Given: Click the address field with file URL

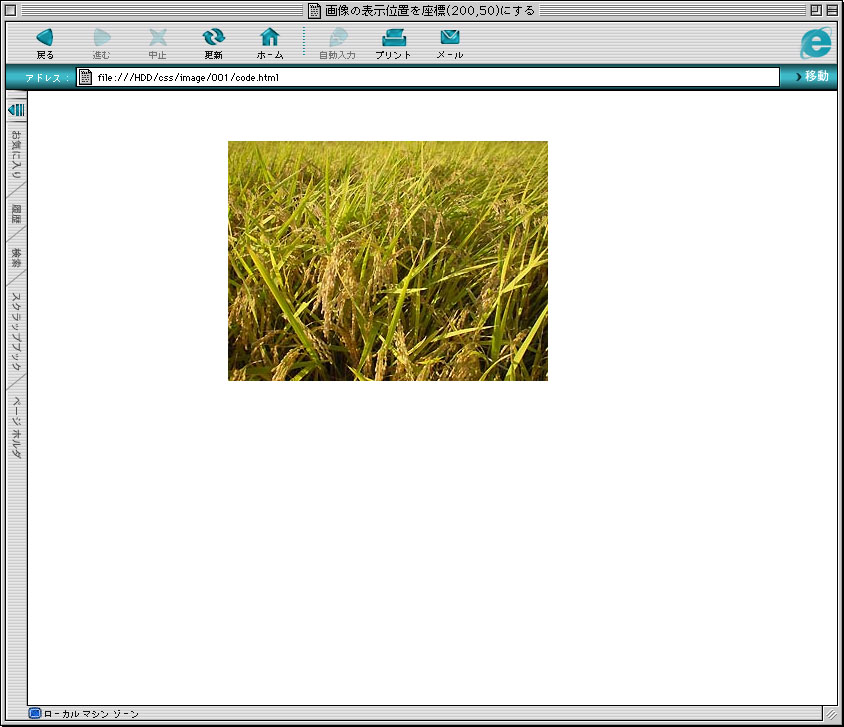Looking at the screenshot, I should coord(428,77).
